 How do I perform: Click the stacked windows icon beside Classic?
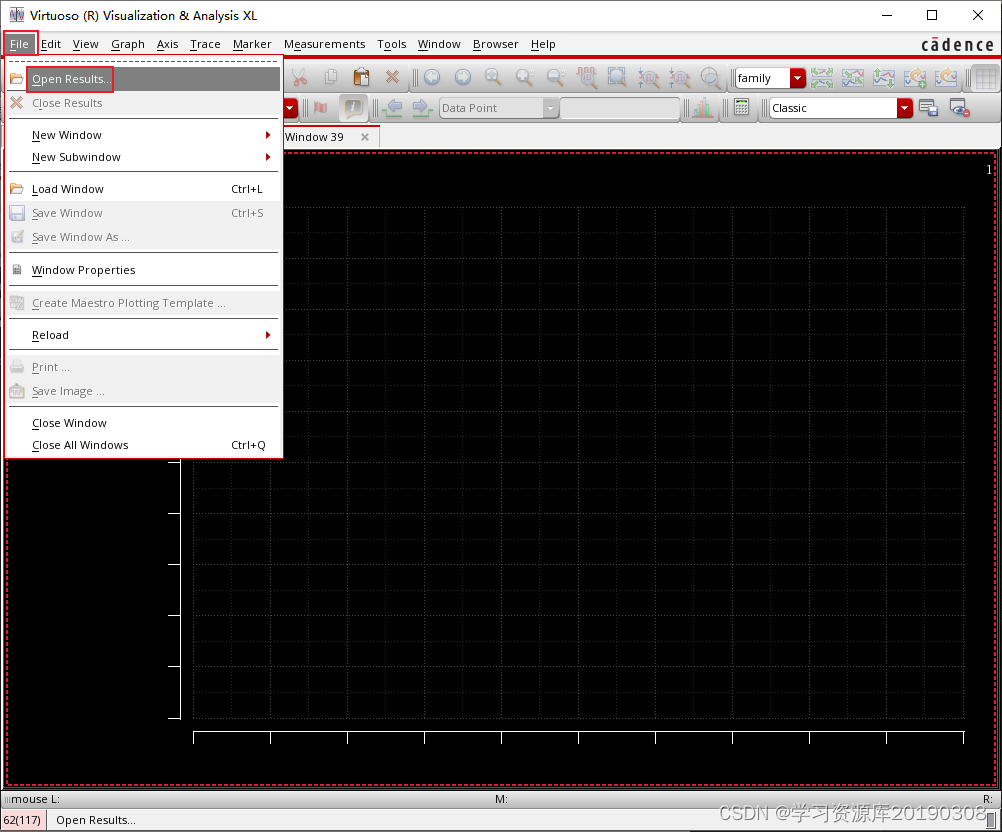(x=928, y=108)
